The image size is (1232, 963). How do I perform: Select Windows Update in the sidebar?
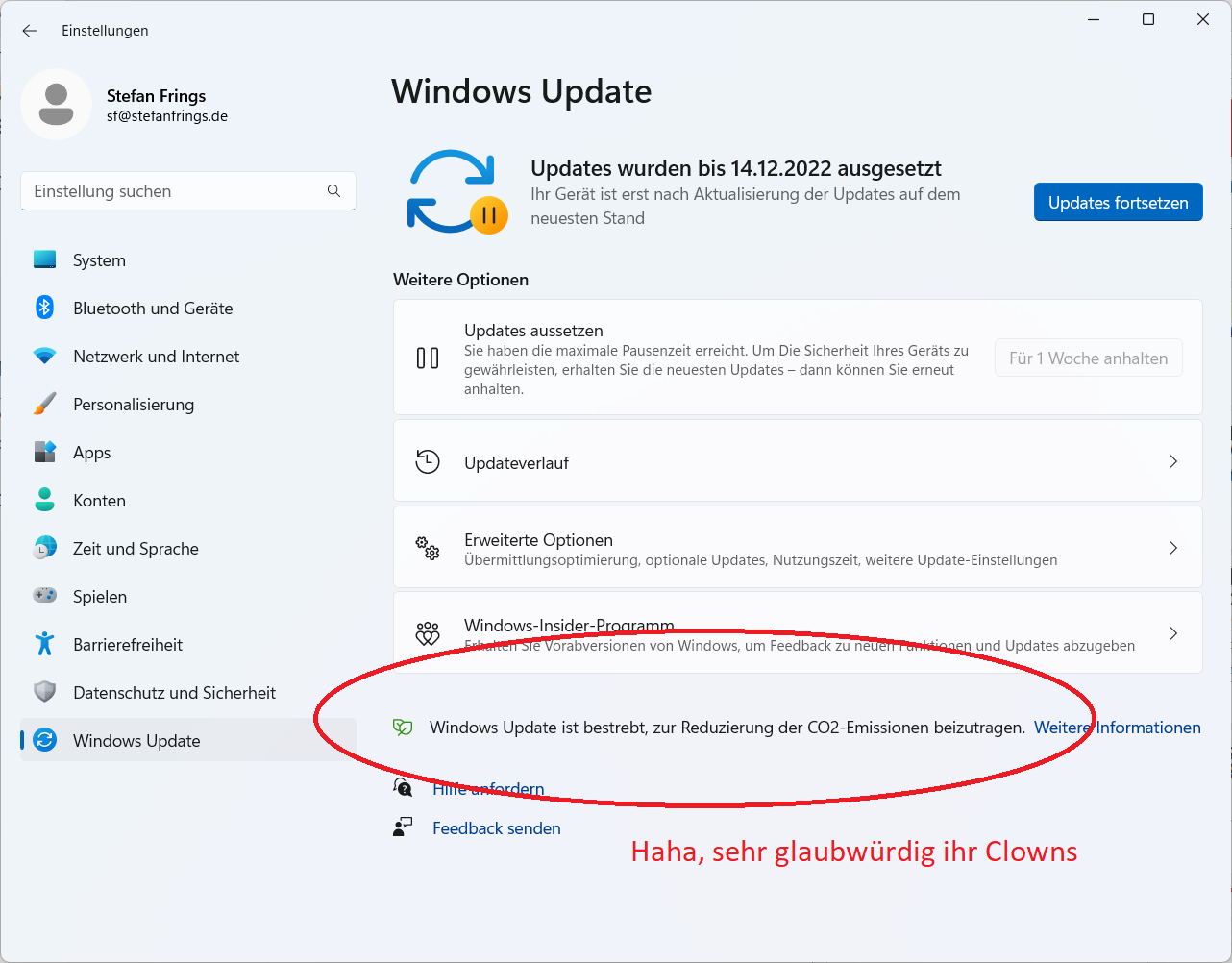(188, 741)
